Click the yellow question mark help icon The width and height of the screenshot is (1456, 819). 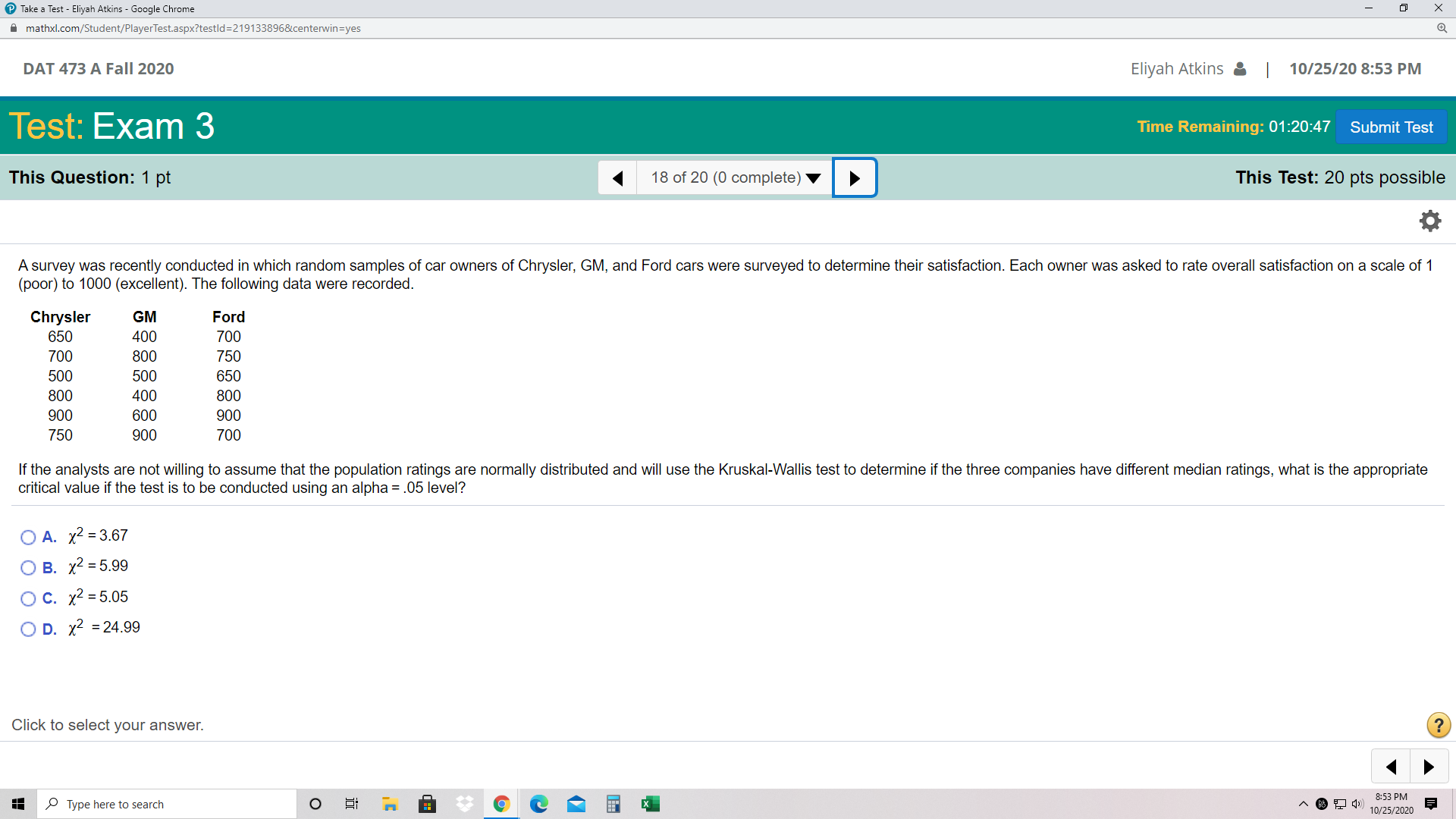tap(1438, 725)
